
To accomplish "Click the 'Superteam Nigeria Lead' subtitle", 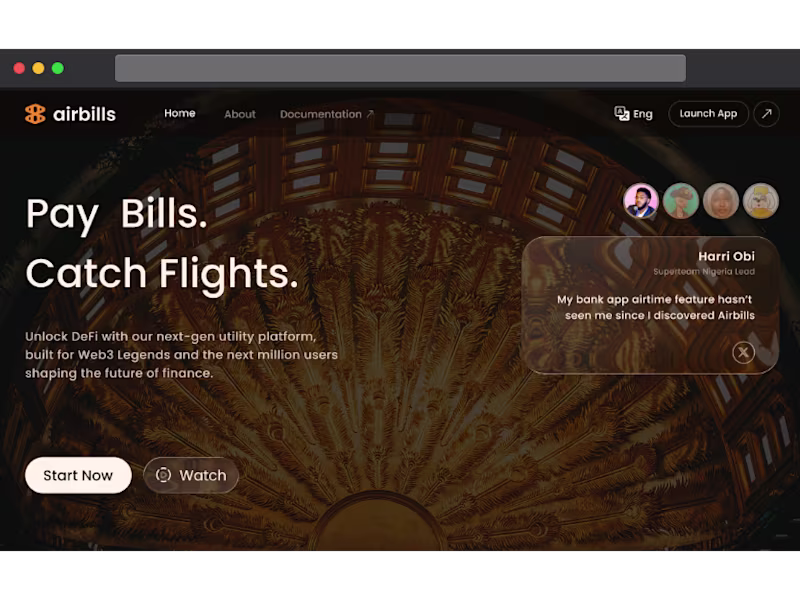I will pos(704,271).
